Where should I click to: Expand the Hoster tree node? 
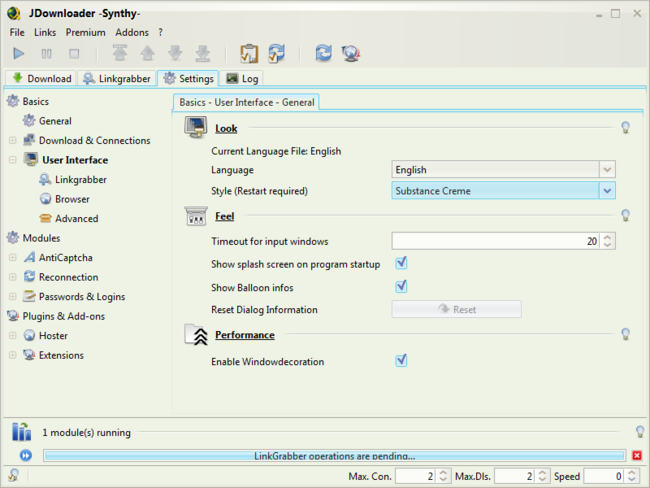(12, 335)
